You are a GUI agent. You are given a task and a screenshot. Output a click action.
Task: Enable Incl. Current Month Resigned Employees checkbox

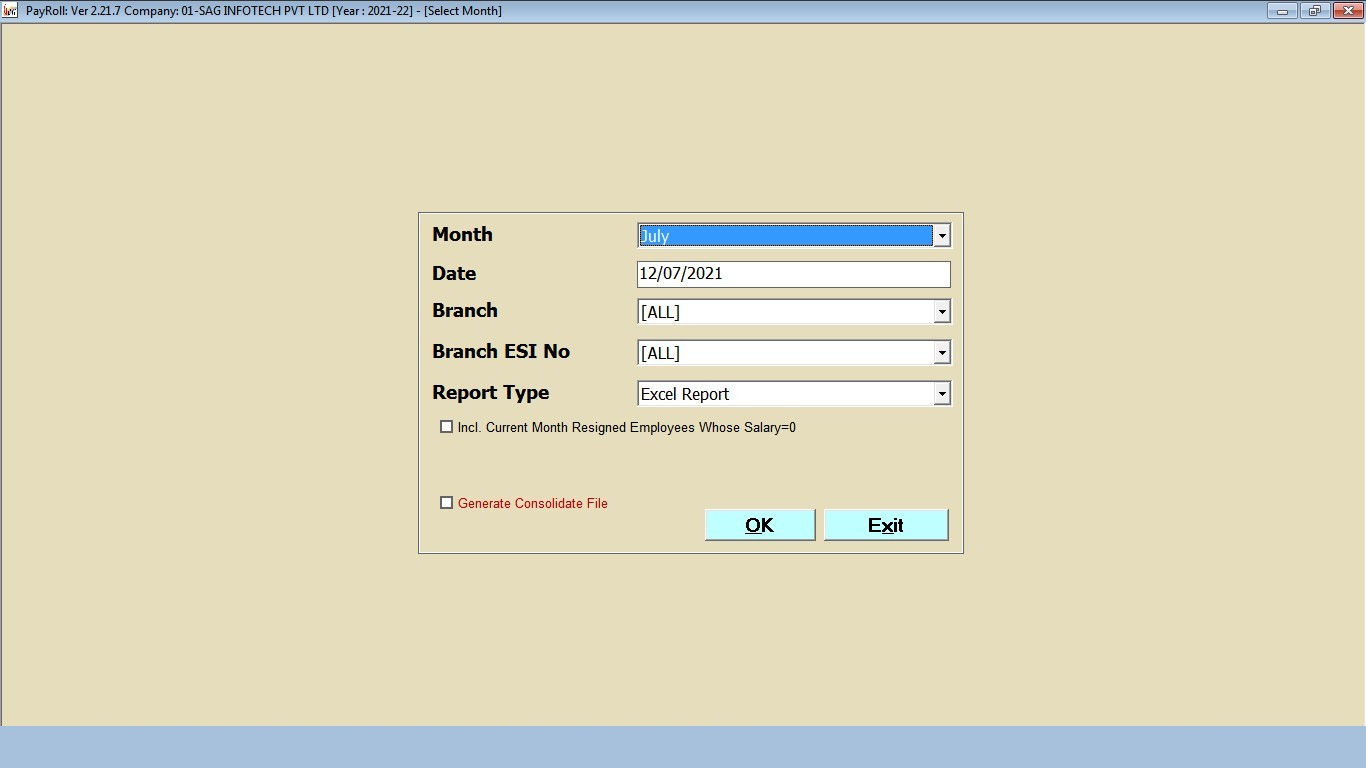(x=447, y=427)
